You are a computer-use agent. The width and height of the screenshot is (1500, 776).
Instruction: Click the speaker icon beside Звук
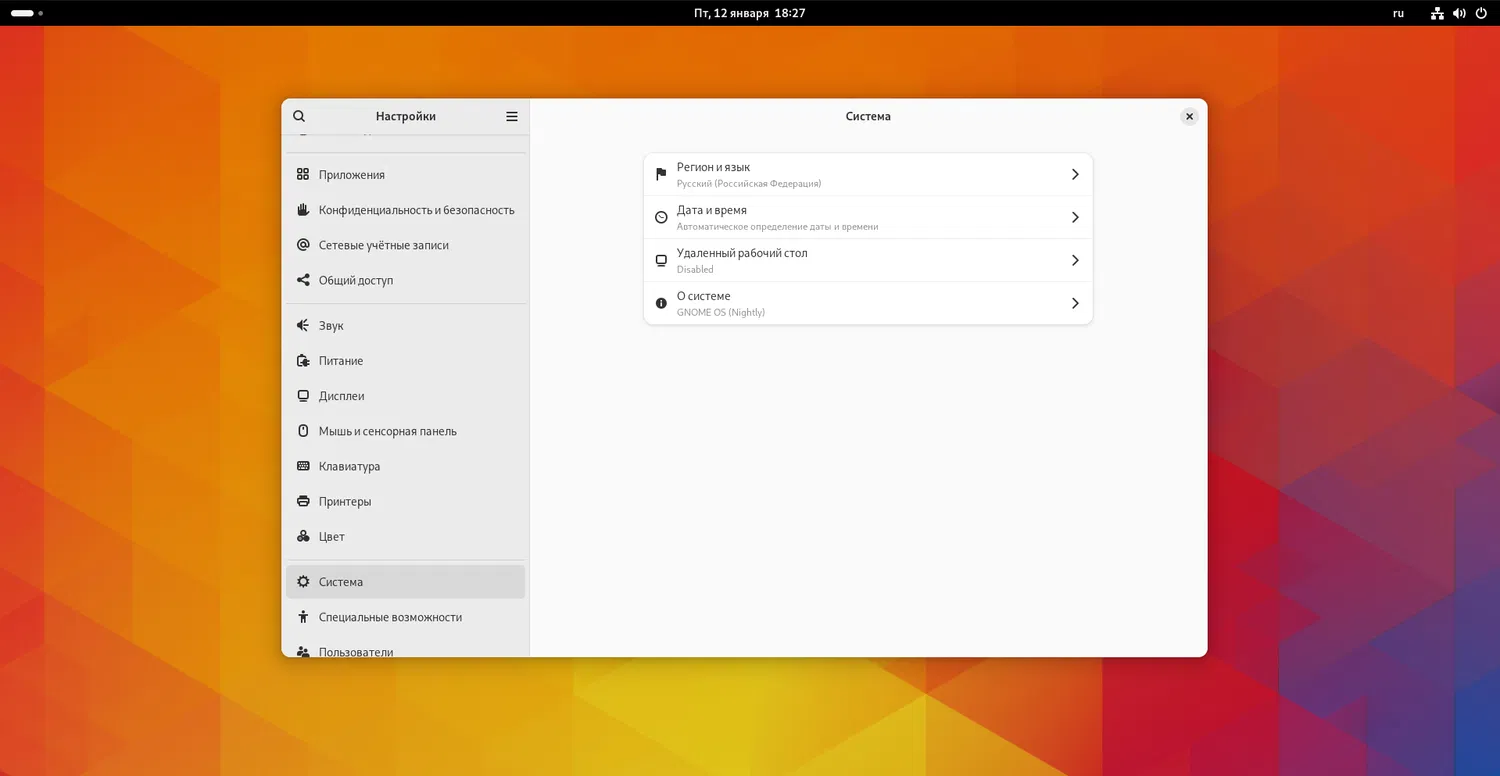pyautogui.click(x=303, y=325)
